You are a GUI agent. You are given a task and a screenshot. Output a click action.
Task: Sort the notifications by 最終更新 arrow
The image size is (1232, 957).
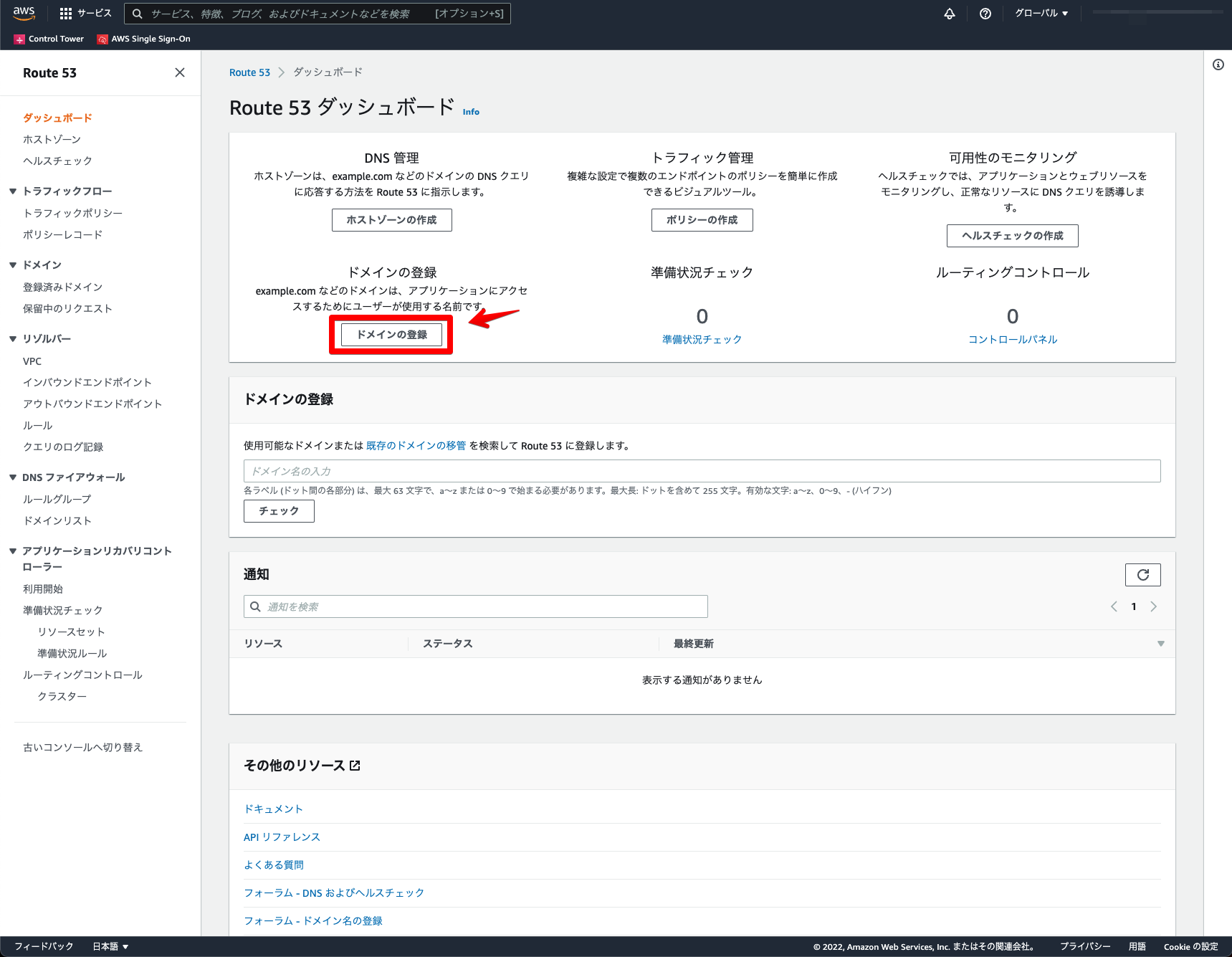click(1161, 644)
